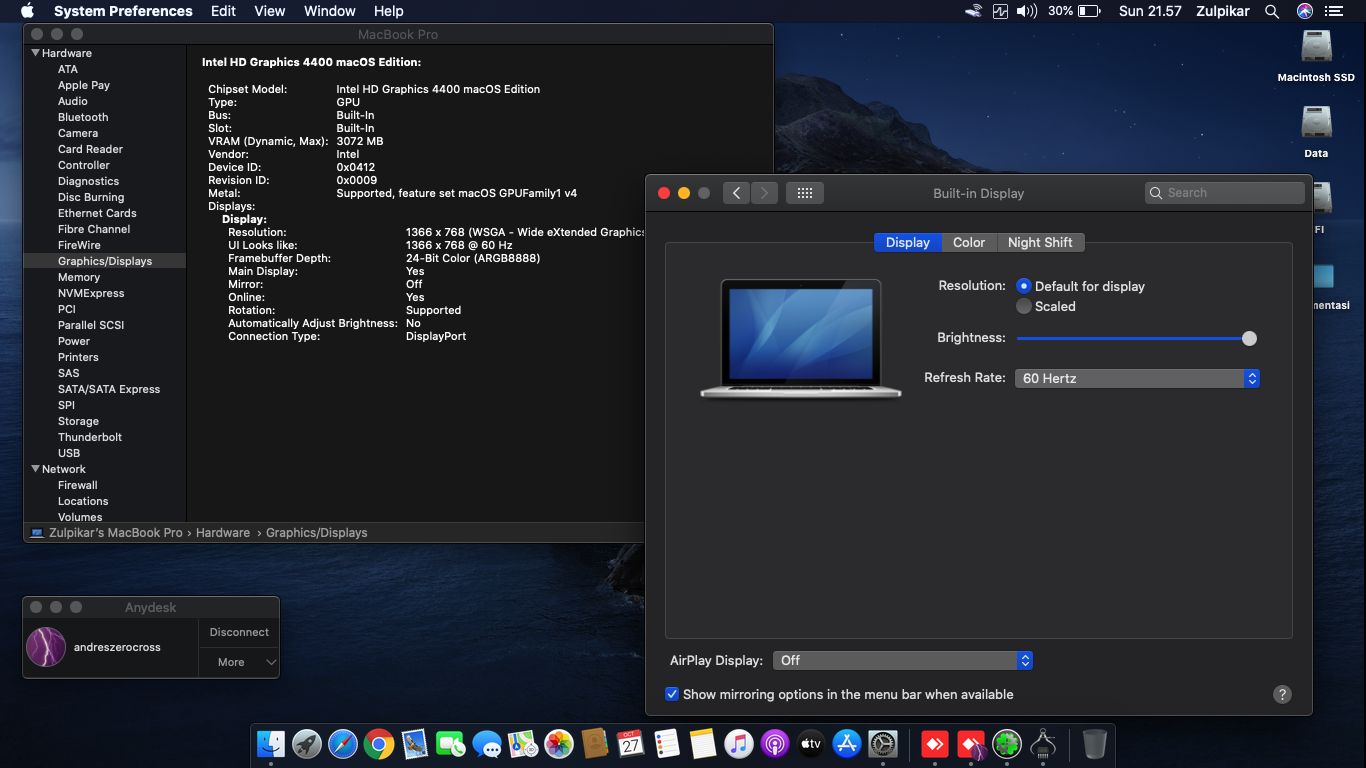
Task: Activate Siri from the menu bar
Action: pyautogui.click(x=1305, y=11)
